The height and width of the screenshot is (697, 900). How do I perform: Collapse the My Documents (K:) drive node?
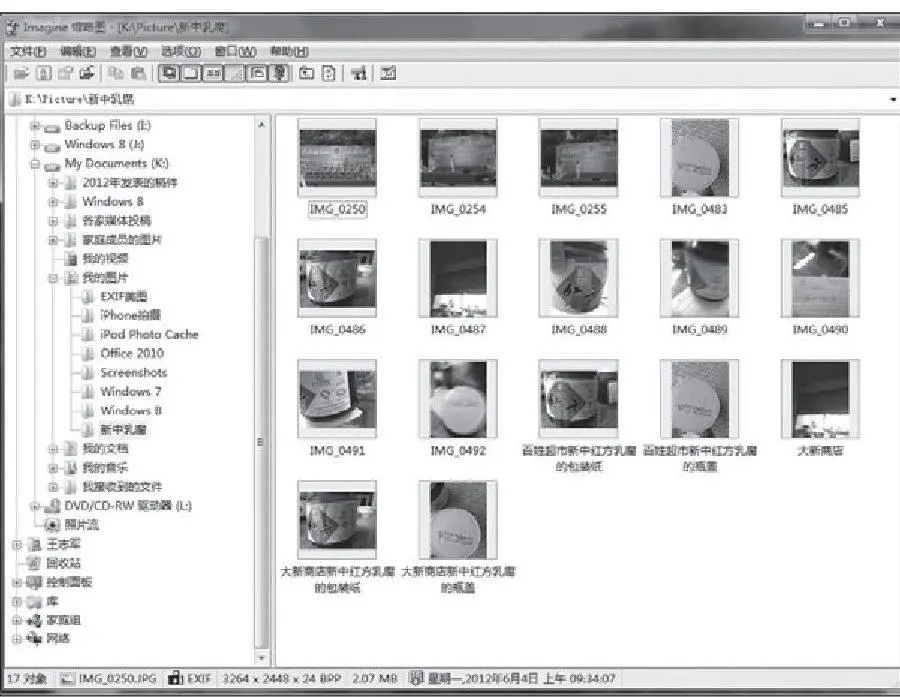click(x=35, y=164)
